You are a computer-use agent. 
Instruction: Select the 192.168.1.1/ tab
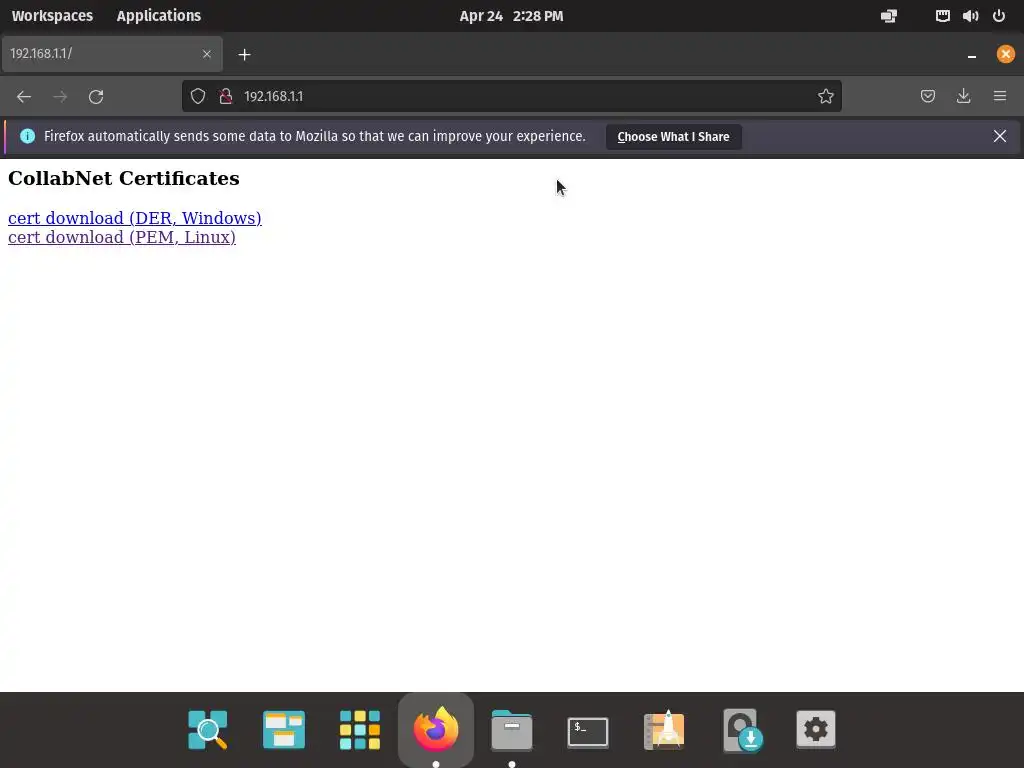(112, 54)
